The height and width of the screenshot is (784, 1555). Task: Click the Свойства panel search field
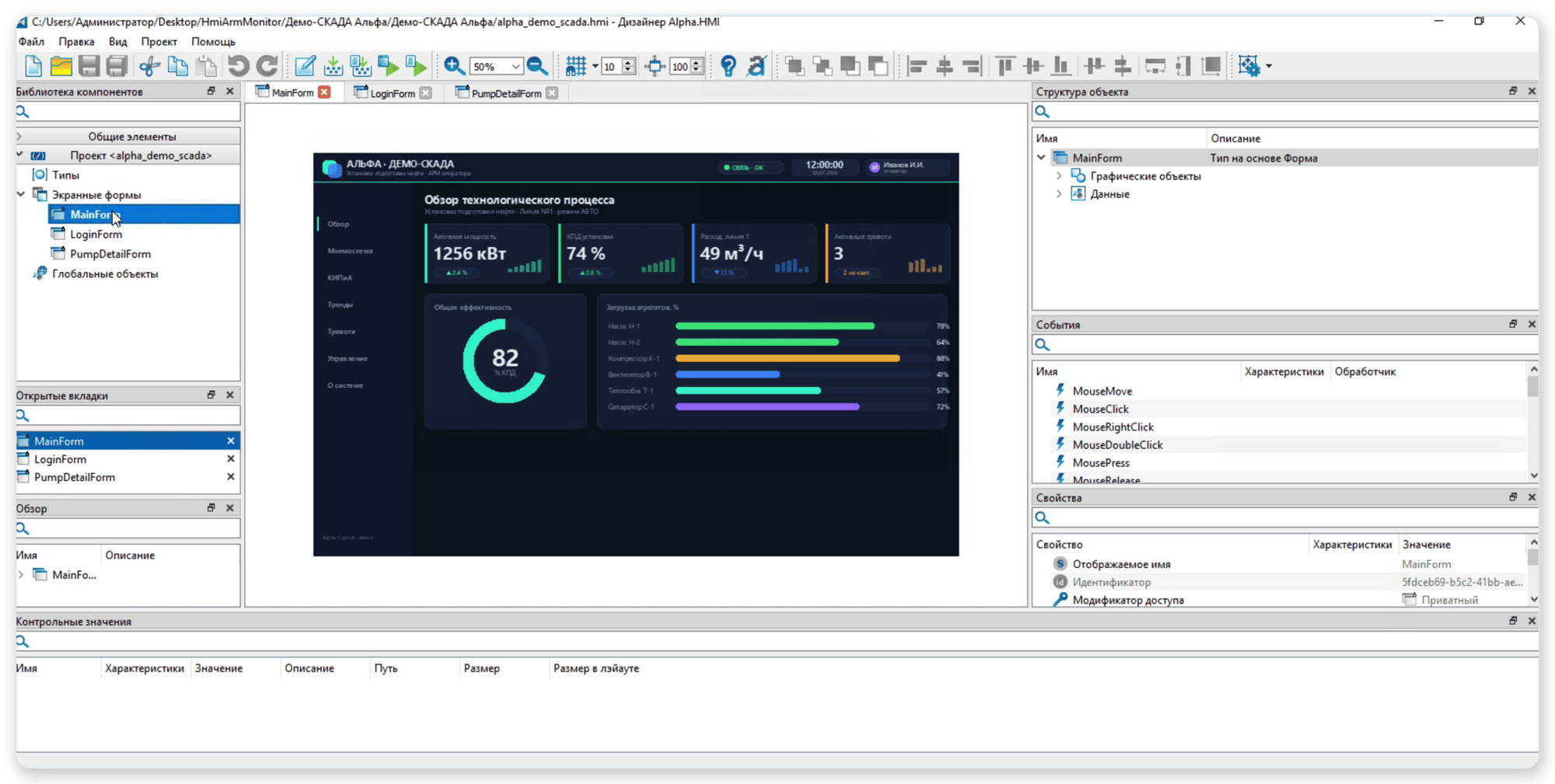click(1286, 517)
